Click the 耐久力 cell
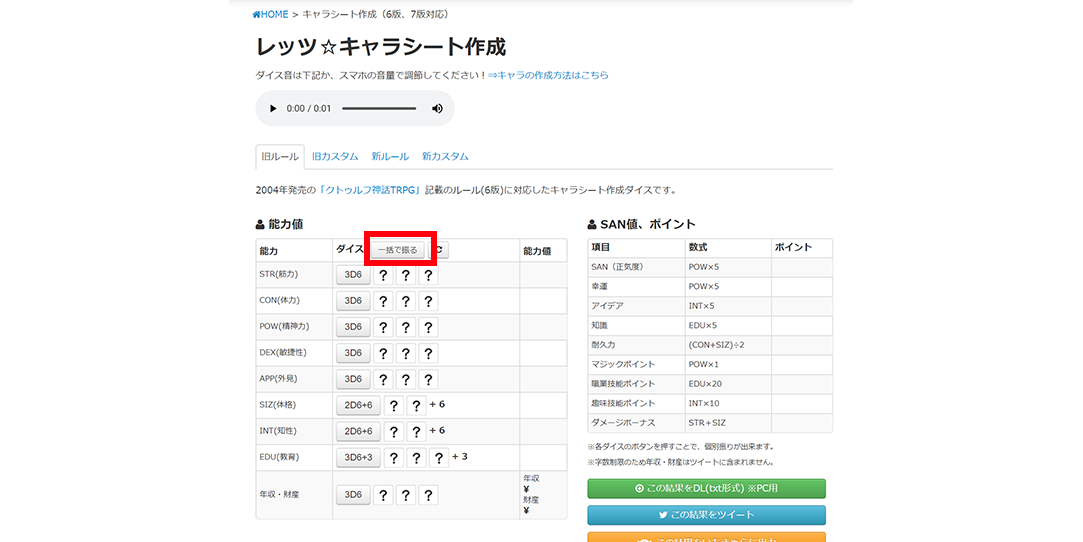1083x542 pixels. coord(636,345)
